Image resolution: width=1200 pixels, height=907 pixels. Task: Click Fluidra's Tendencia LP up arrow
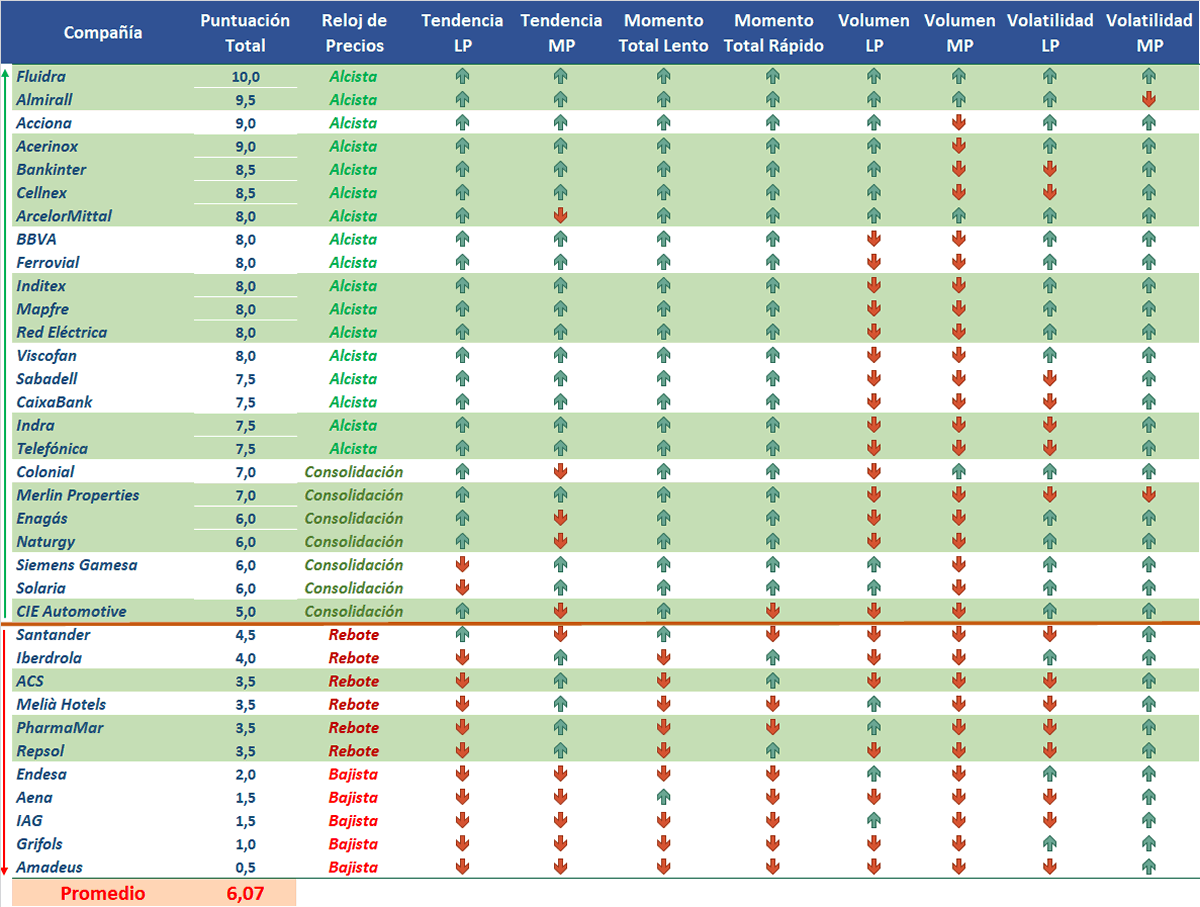(x=462, y=76)
